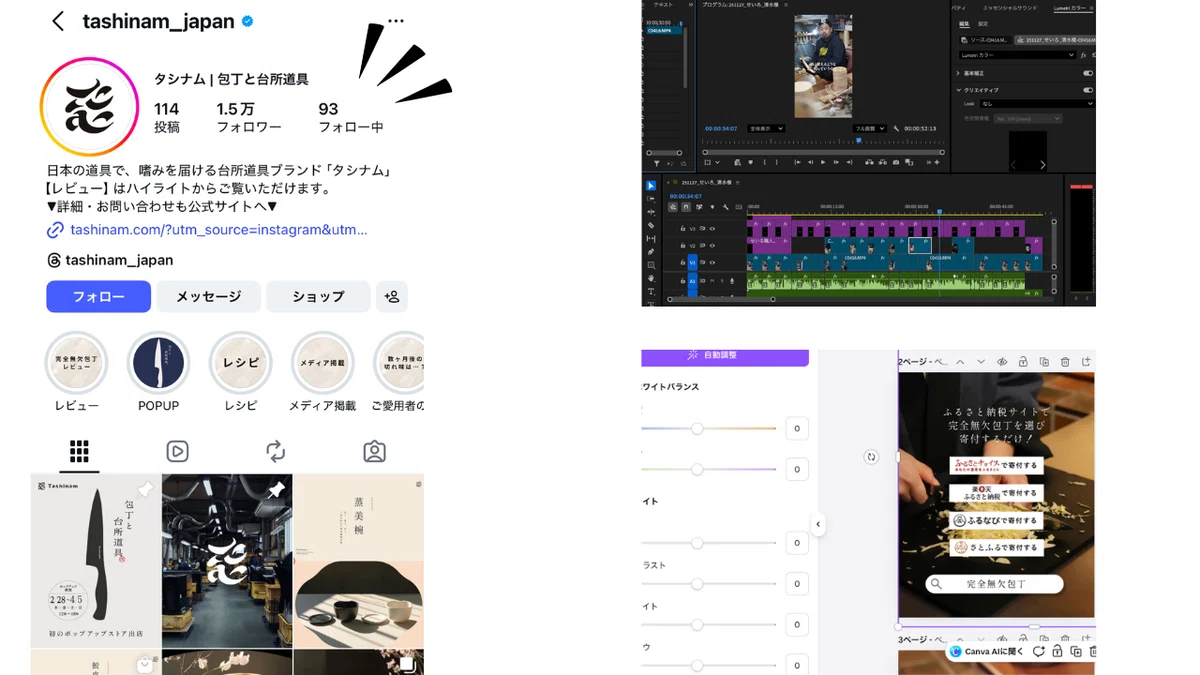Add a new page after page 2
This screenshot has height=675, width=1200.
(1086, 361)
